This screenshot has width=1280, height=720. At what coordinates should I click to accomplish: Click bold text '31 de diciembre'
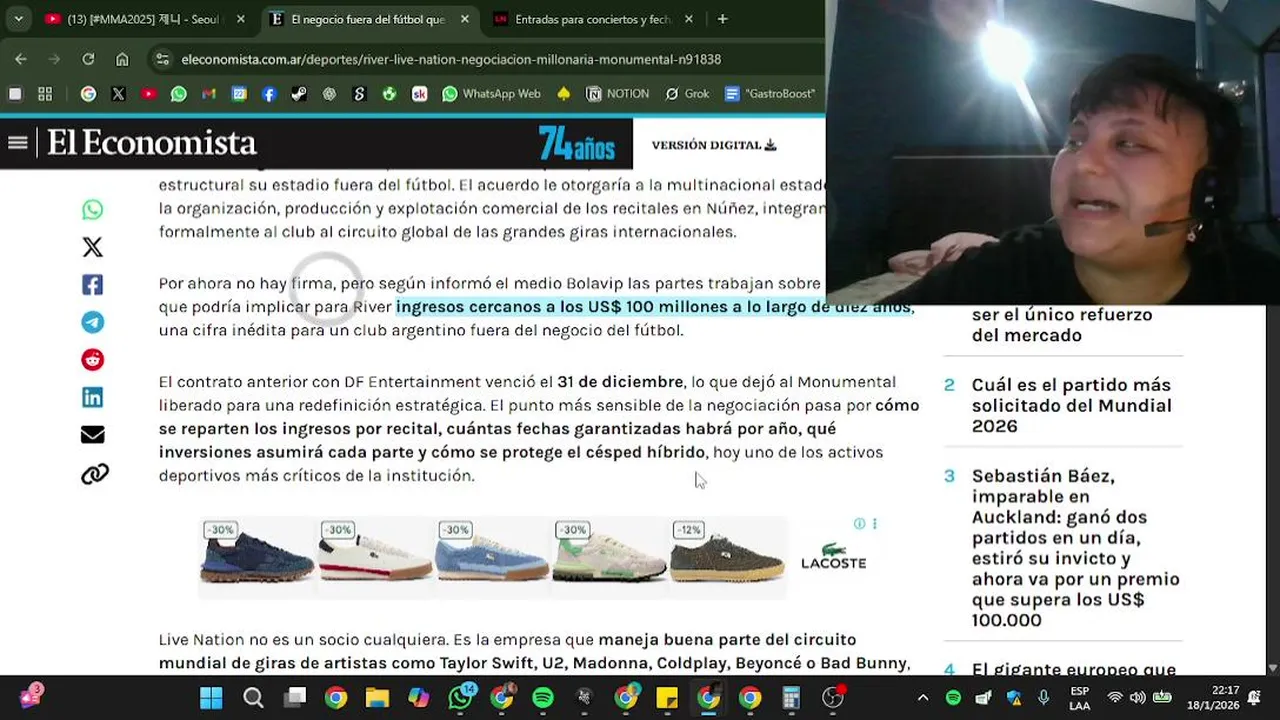pyautogui.click(x=620, y=382)
